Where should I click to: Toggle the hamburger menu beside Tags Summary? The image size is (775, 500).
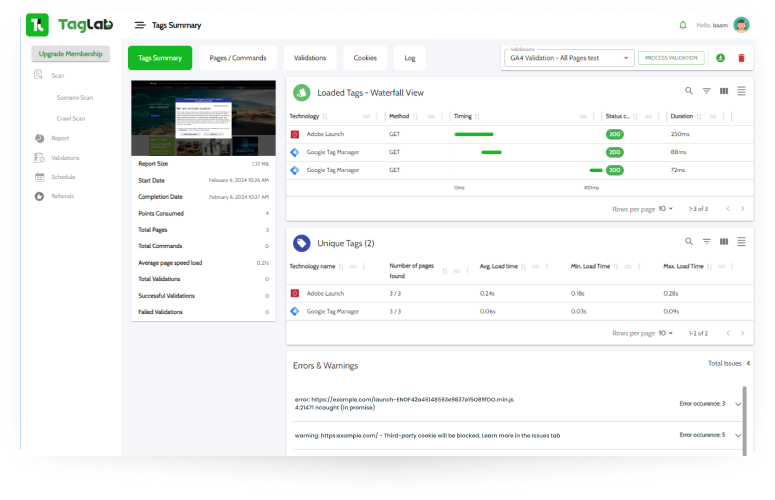click(x=140, y=25)
